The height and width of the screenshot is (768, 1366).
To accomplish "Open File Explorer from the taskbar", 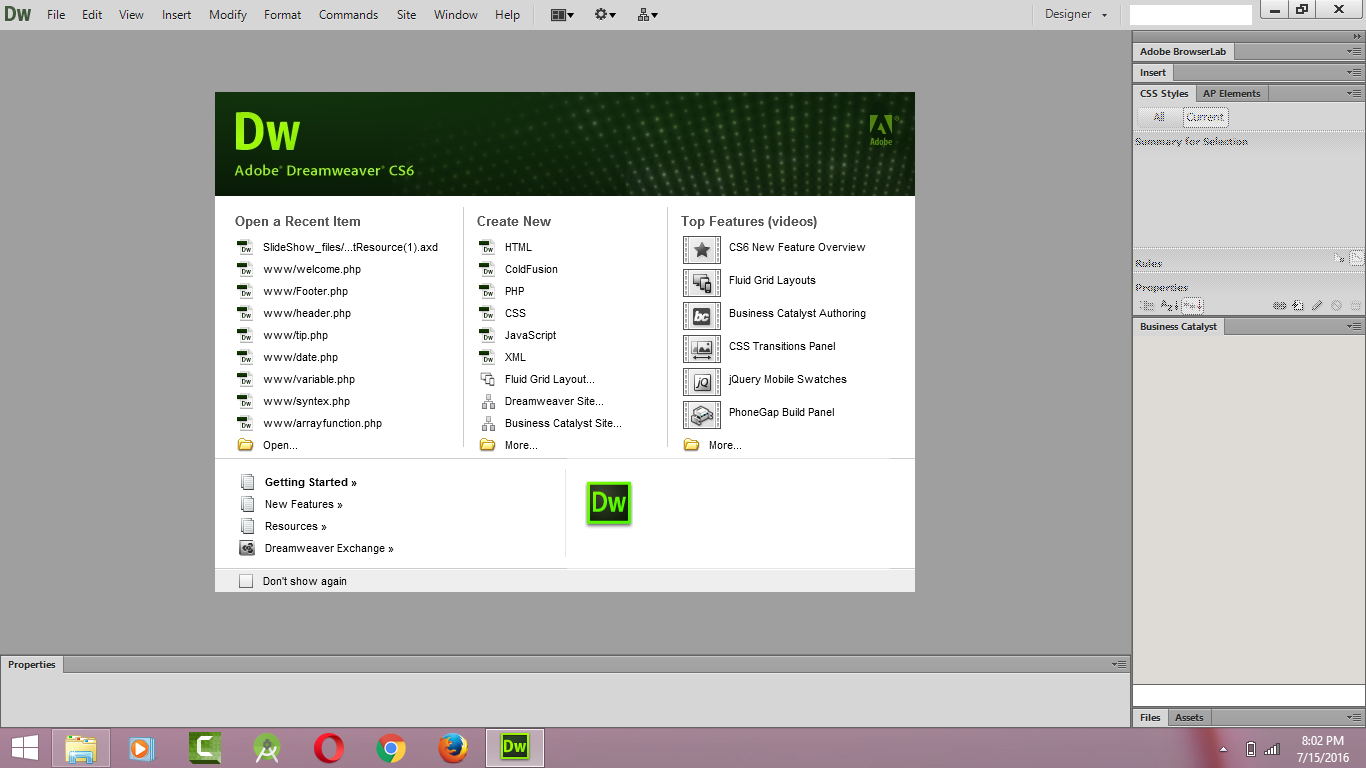I will 81,748.
